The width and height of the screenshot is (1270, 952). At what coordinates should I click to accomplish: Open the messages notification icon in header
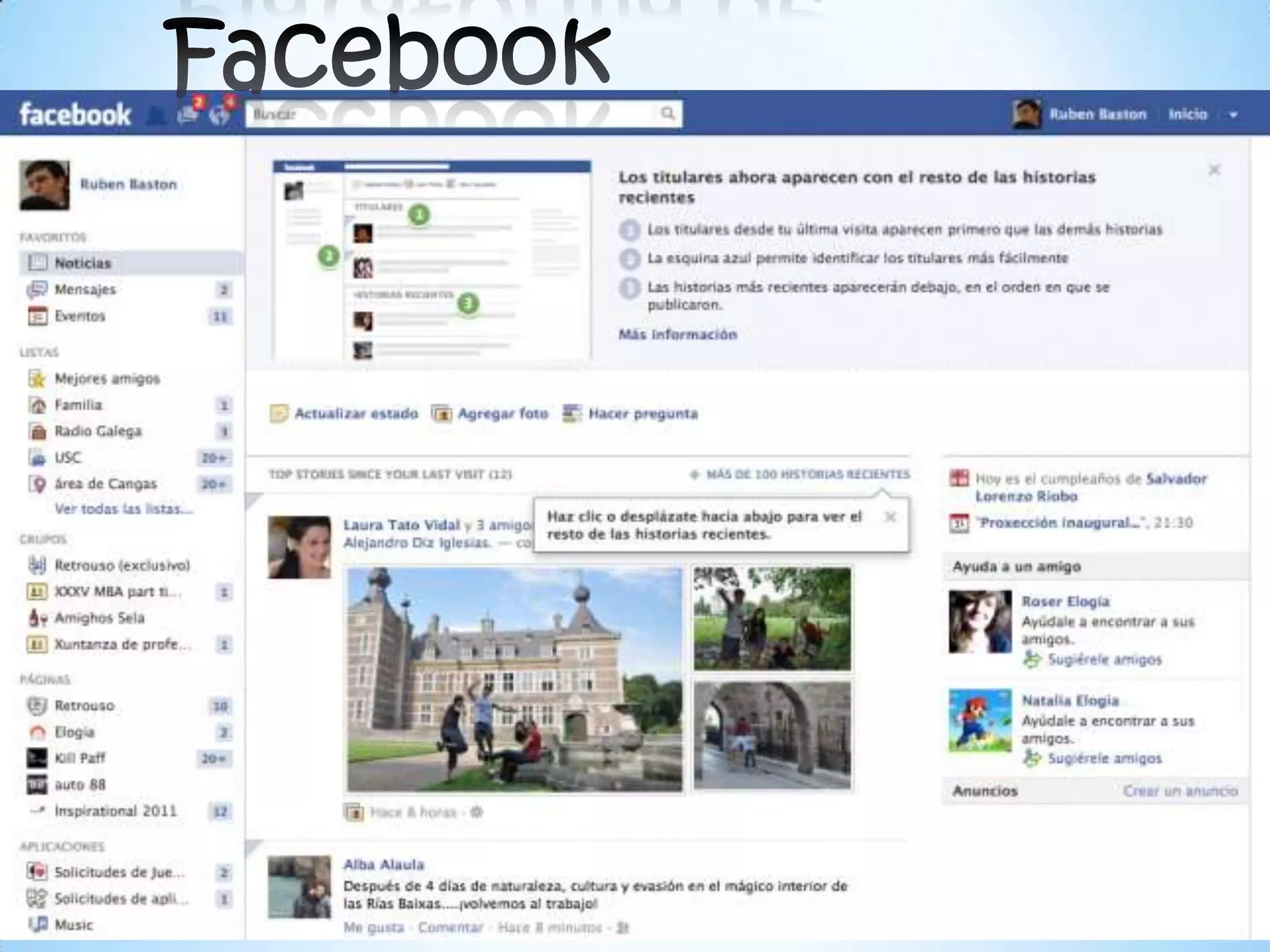coord(188,113)
